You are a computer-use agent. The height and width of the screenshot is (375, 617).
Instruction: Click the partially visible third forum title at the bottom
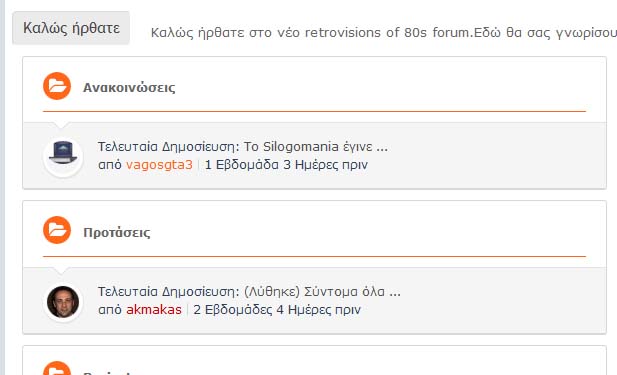[108, 372]
